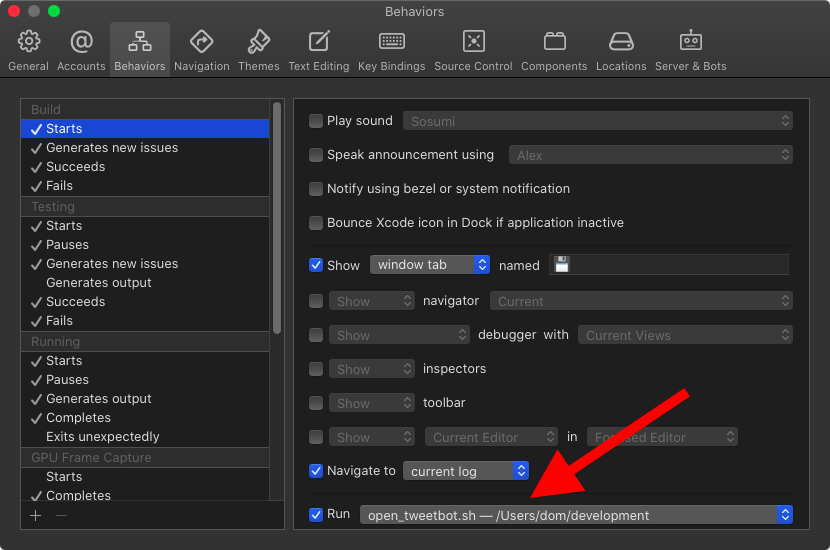
Task: Select Testing Fails behavior
Action: tap(145, 321)
